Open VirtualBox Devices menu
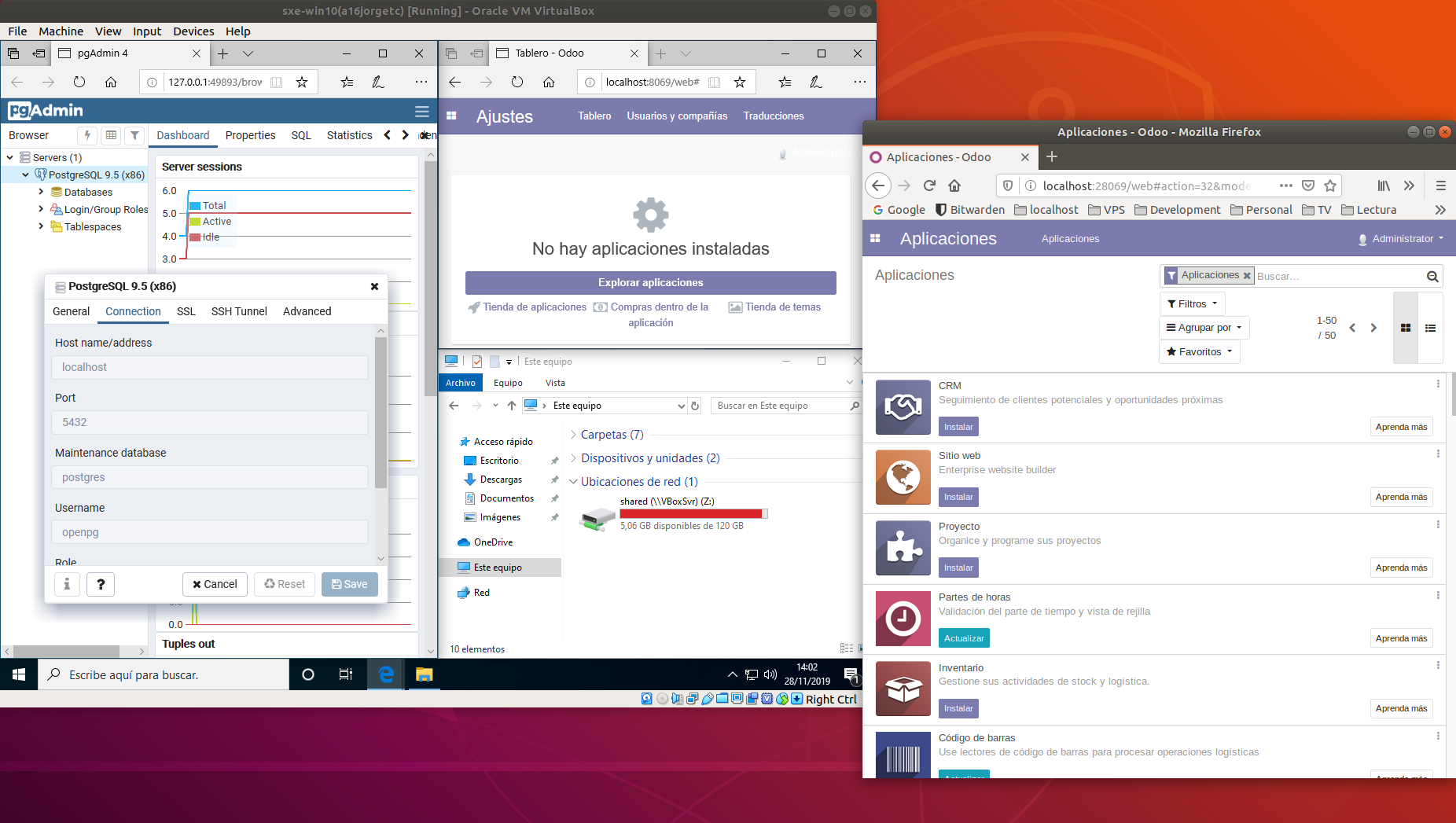The image size is (1456, 823). point(193,31)
